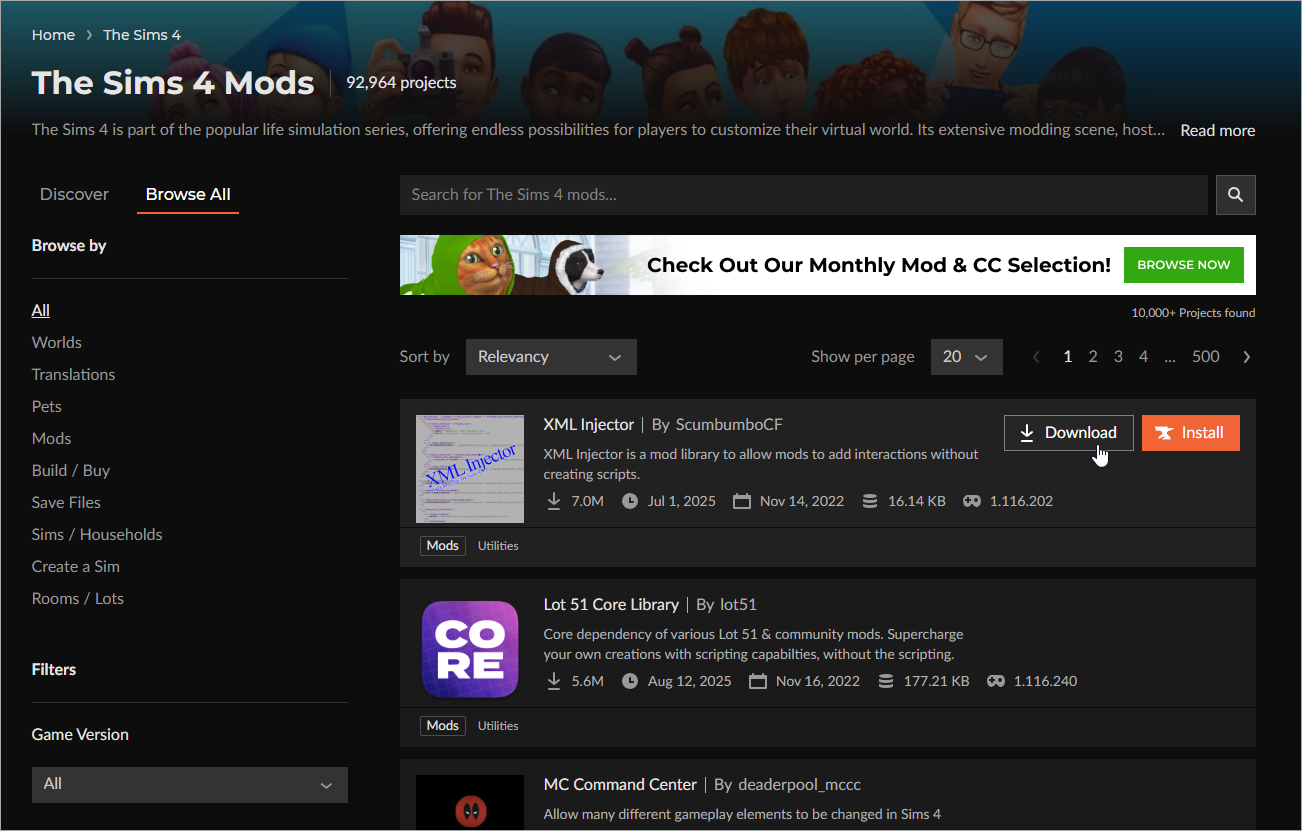This screenshot has height=831, width=1302.
Task: Click XML Injector version 1.116.202 text
Action: pyautogui.click(x=1021, y=501)
